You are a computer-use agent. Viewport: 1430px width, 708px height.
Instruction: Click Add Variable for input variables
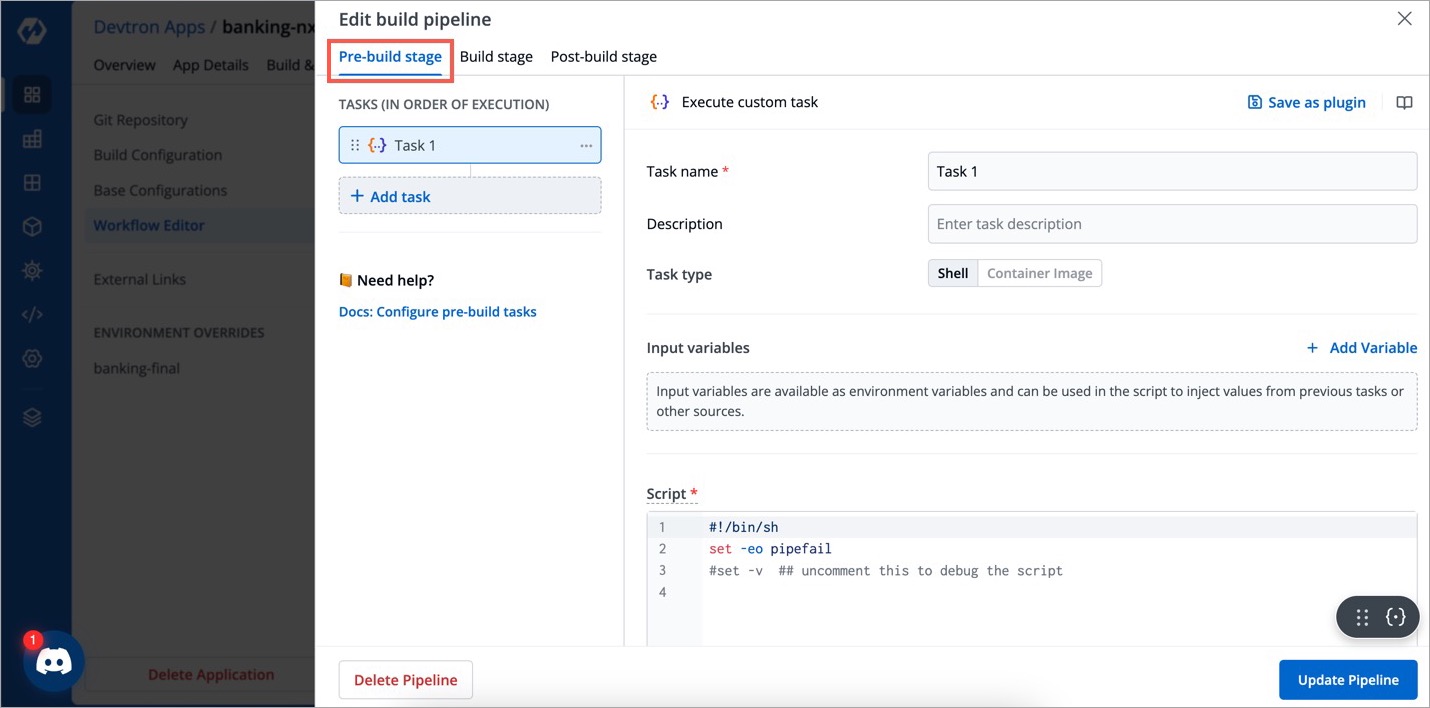[1362, 348]
